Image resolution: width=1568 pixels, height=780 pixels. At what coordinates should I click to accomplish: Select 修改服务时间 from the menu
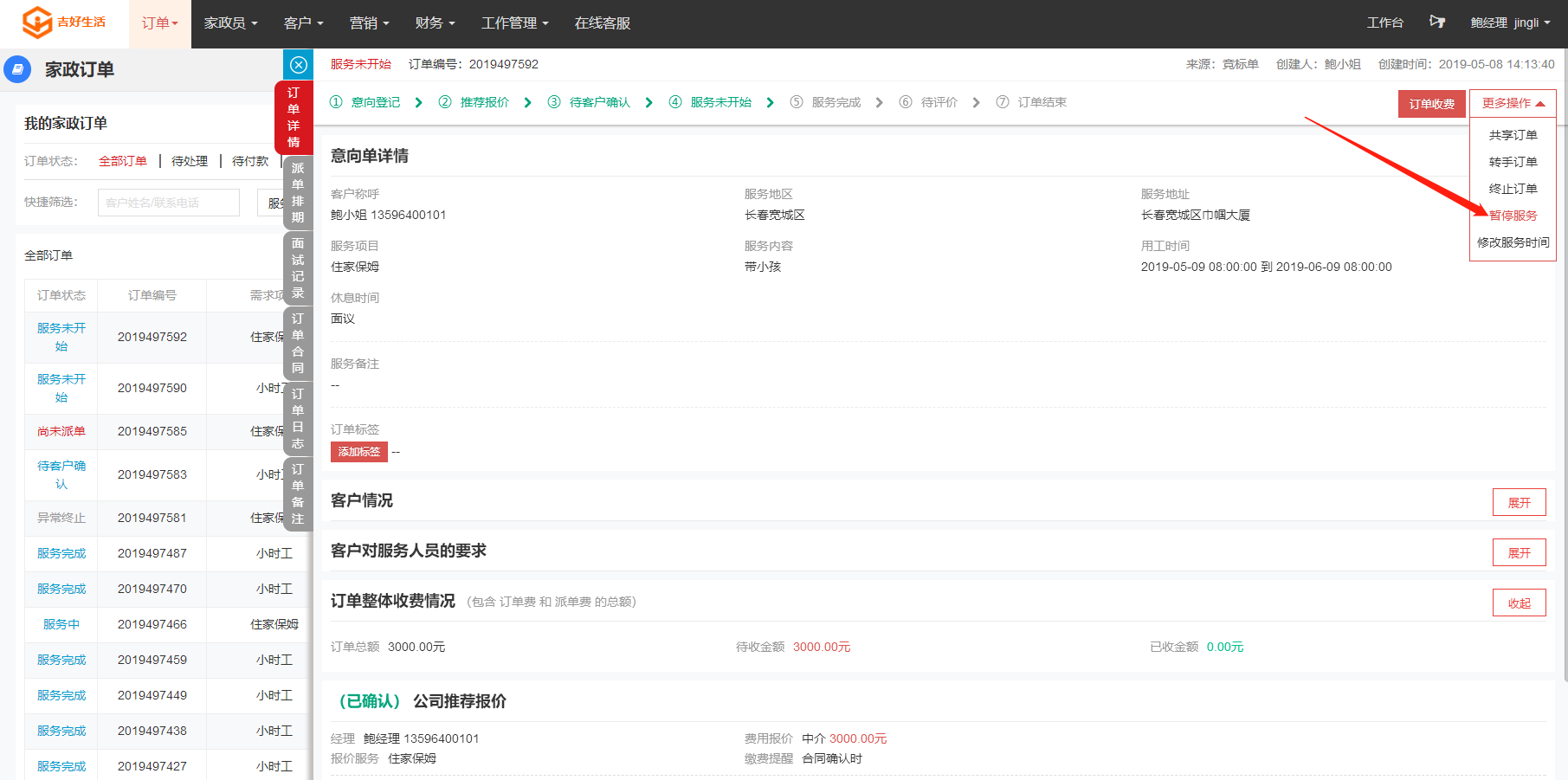[x=1513, y=242]
